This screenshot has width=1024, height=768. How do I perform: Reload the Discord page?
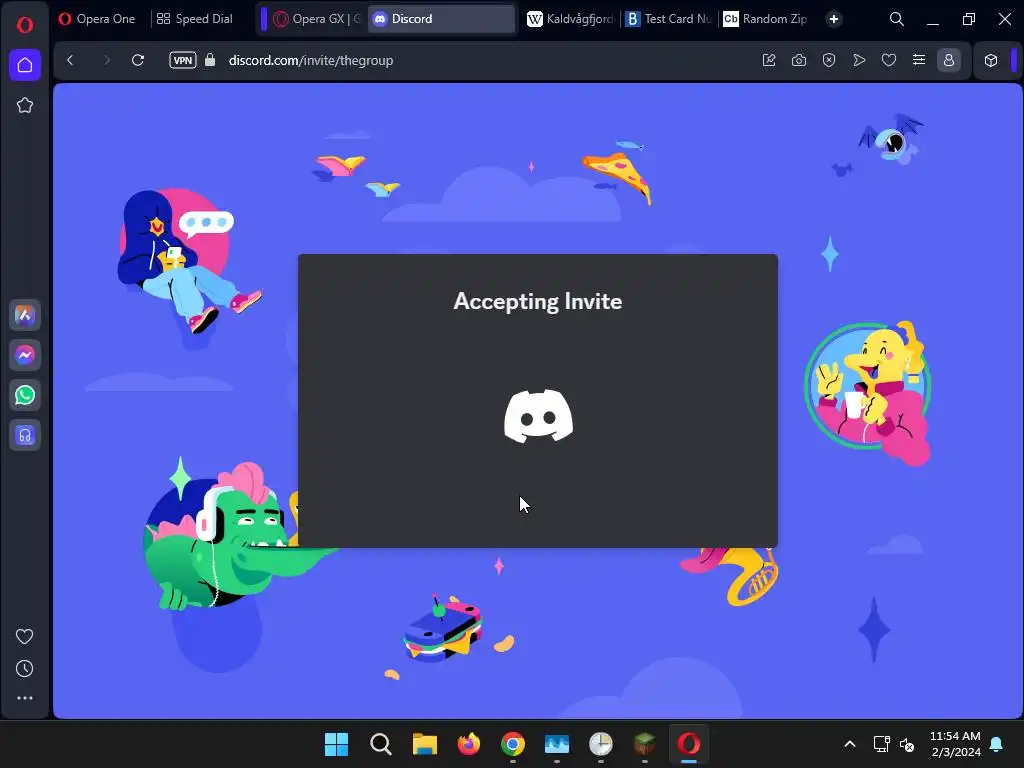pos(138,60)
